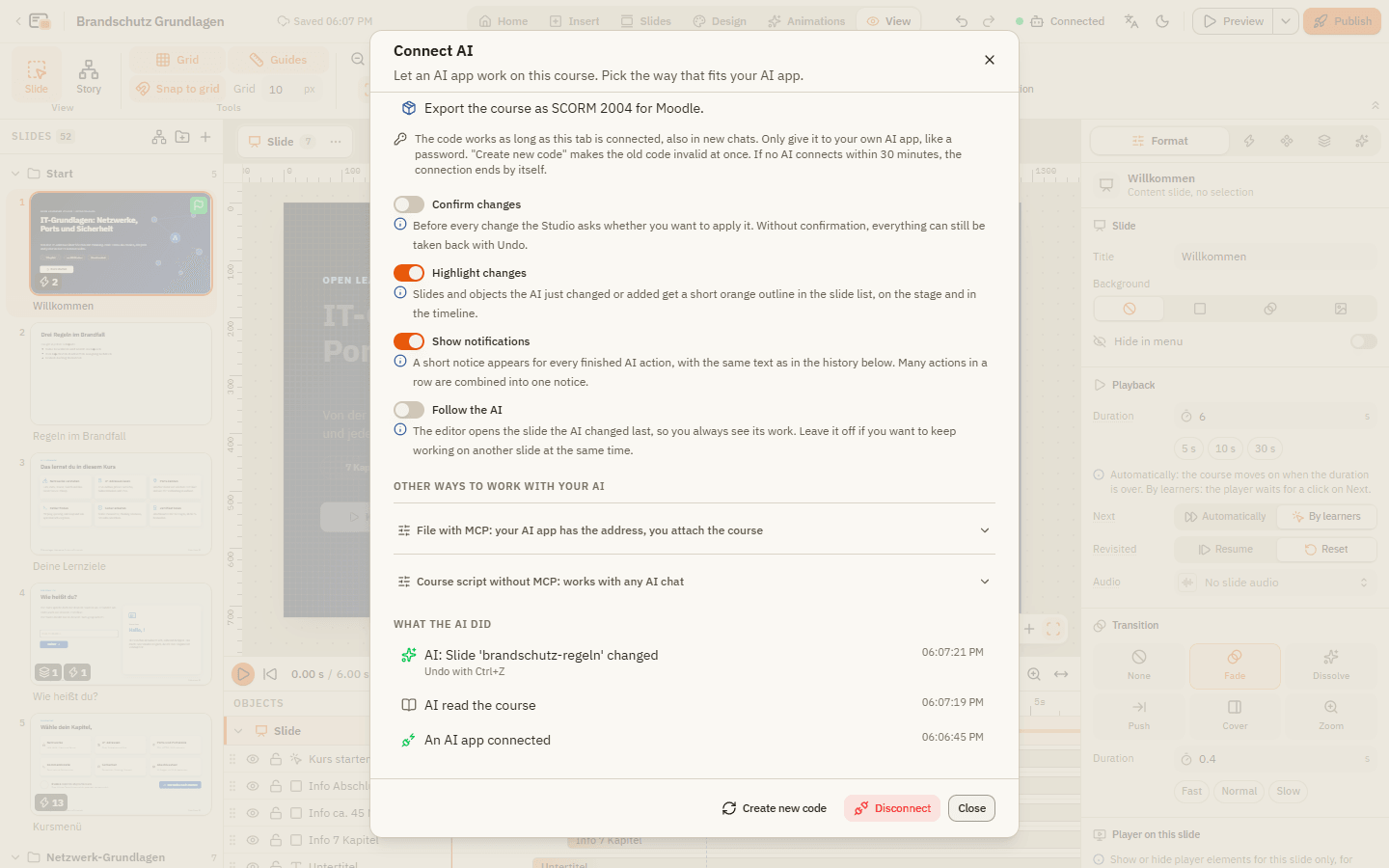Select the Story view icon
Viewport: 1389px width, 868px height.
[x=89, y=76]
